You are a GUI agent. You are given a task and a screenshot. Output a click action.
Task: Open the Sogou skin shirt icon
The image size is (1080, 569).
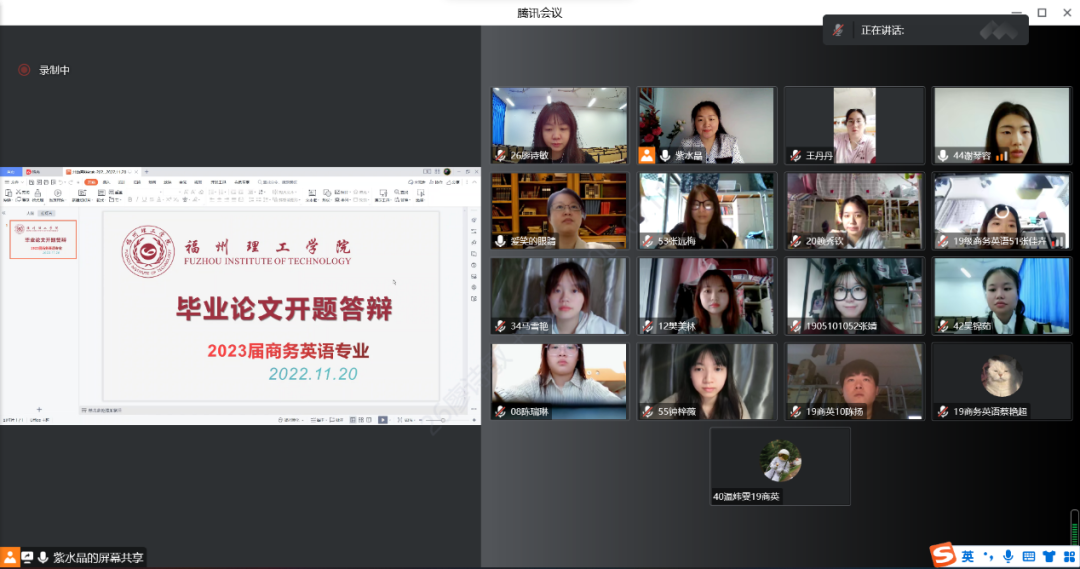(1049, 557)
